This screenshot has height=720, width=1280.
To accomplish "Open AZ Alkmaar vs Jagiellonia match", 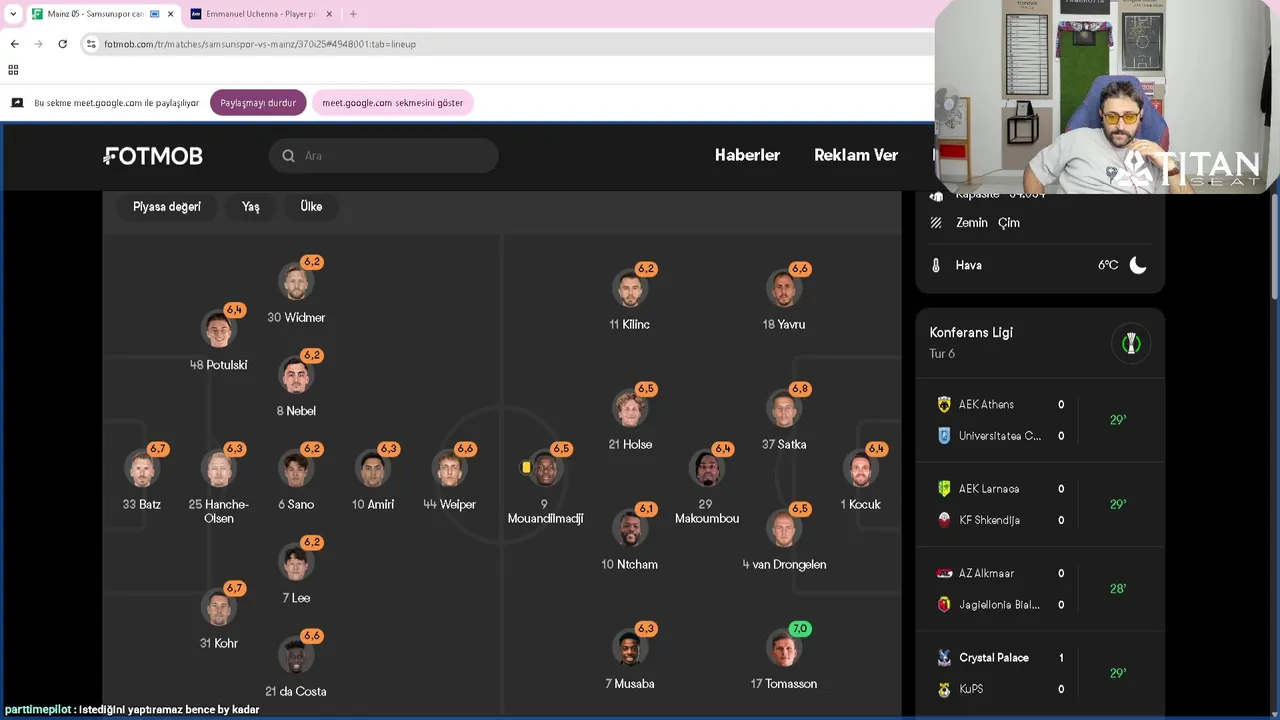I will (1040, 589).
